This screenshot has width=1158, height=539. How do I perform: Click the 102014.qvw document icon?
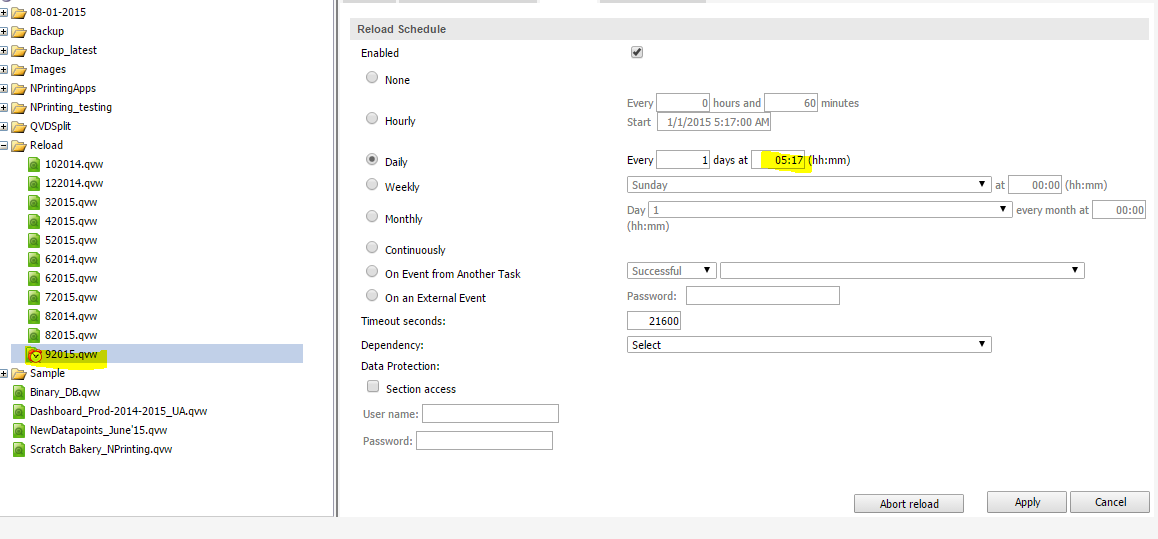pos(33,164)
